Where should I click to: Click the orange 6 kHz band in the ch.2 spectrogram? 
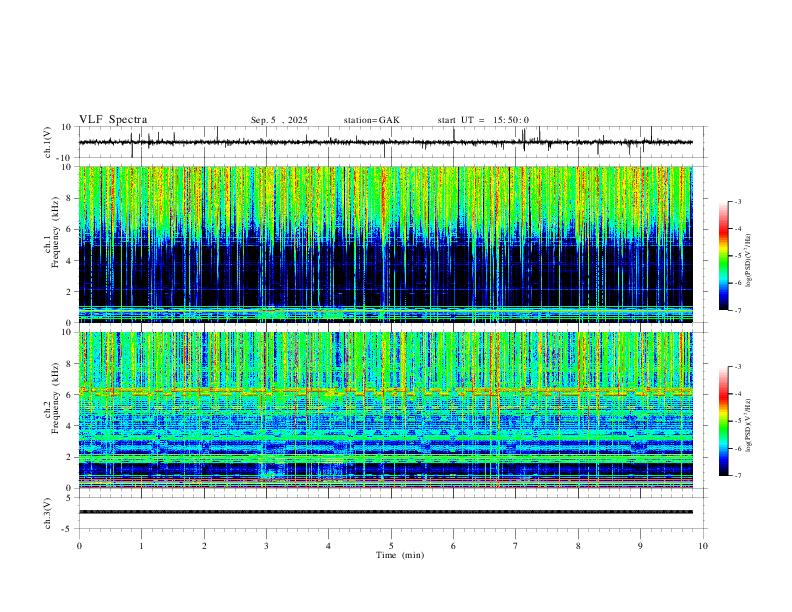pos(385,390)
